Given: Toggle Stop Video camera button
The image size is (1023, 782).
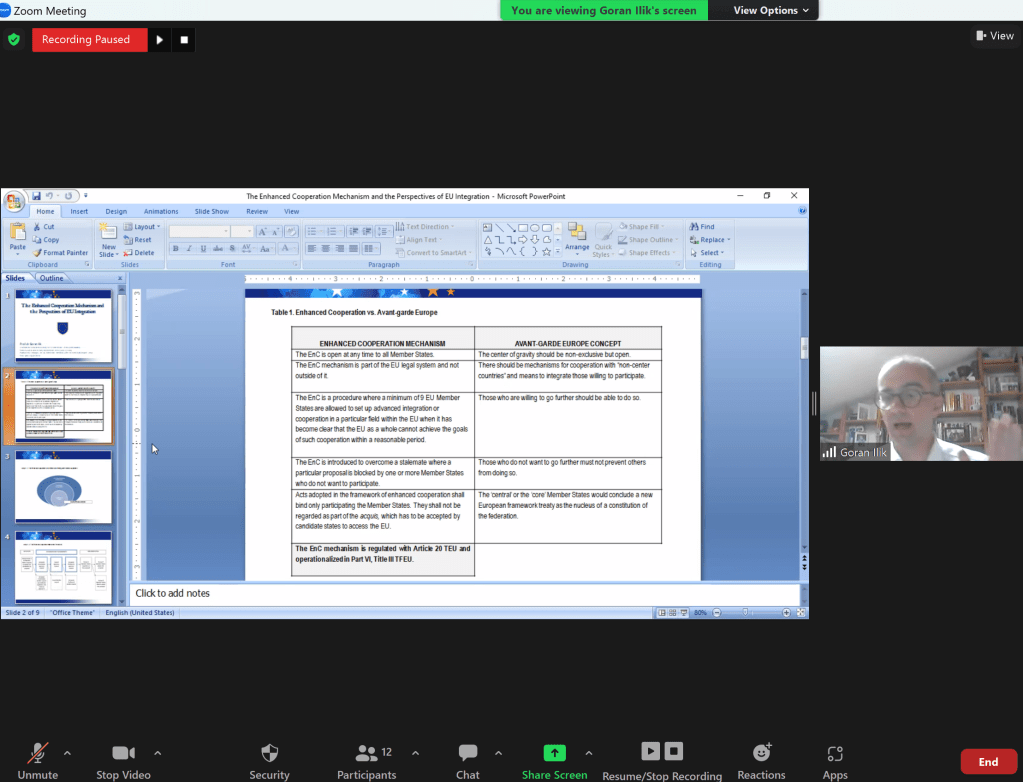Looking at the screenshot, I should click(x=123, y=753).
